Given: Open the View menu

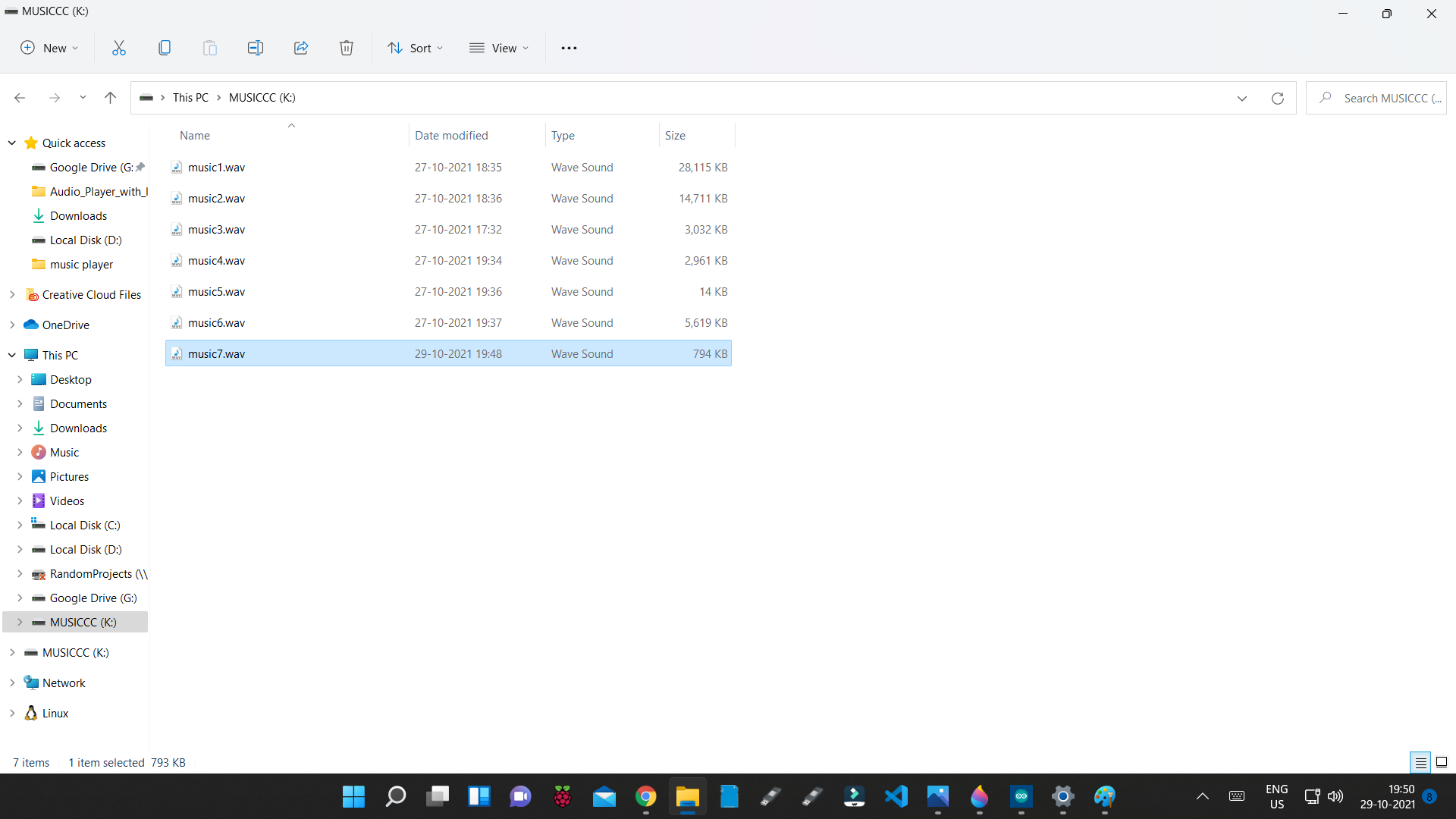Looking at the screenshot, I should tap(498, 48).
